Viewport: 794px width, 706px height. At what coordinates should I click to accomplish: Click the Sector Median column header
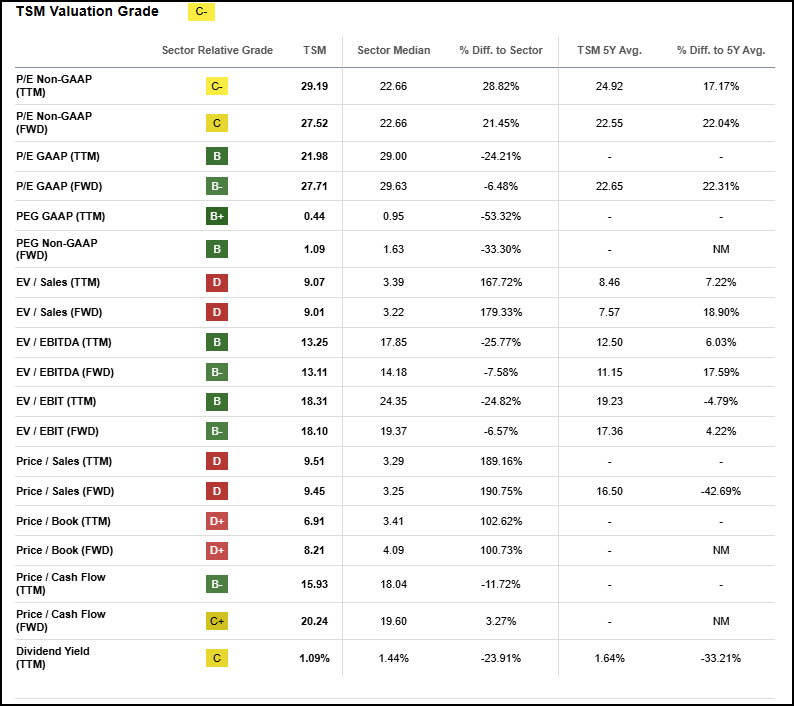[x=394, y=50]
